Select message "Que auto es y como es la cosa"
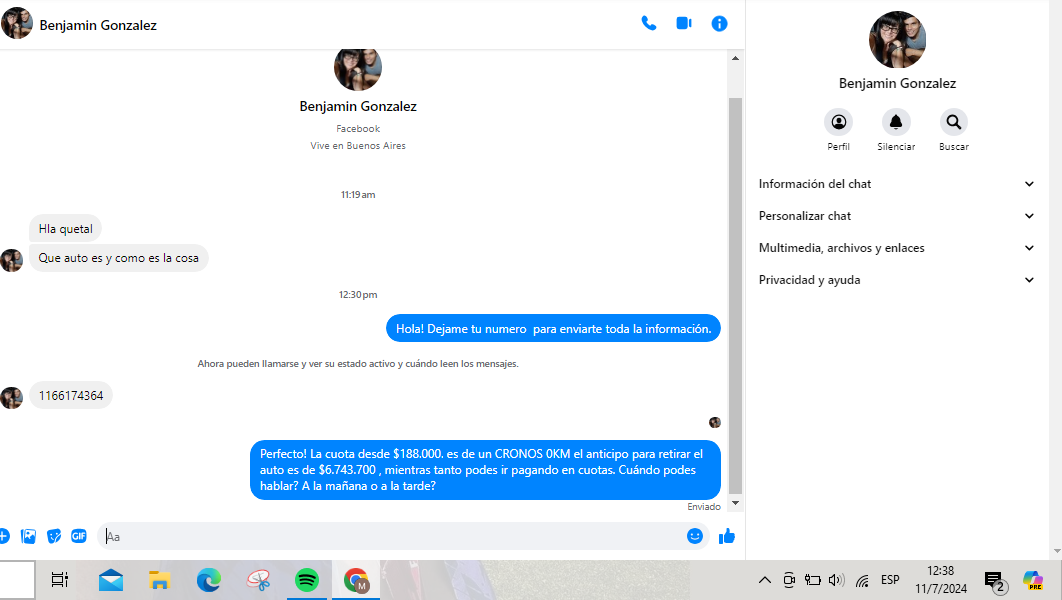 (x=119, y=258)
